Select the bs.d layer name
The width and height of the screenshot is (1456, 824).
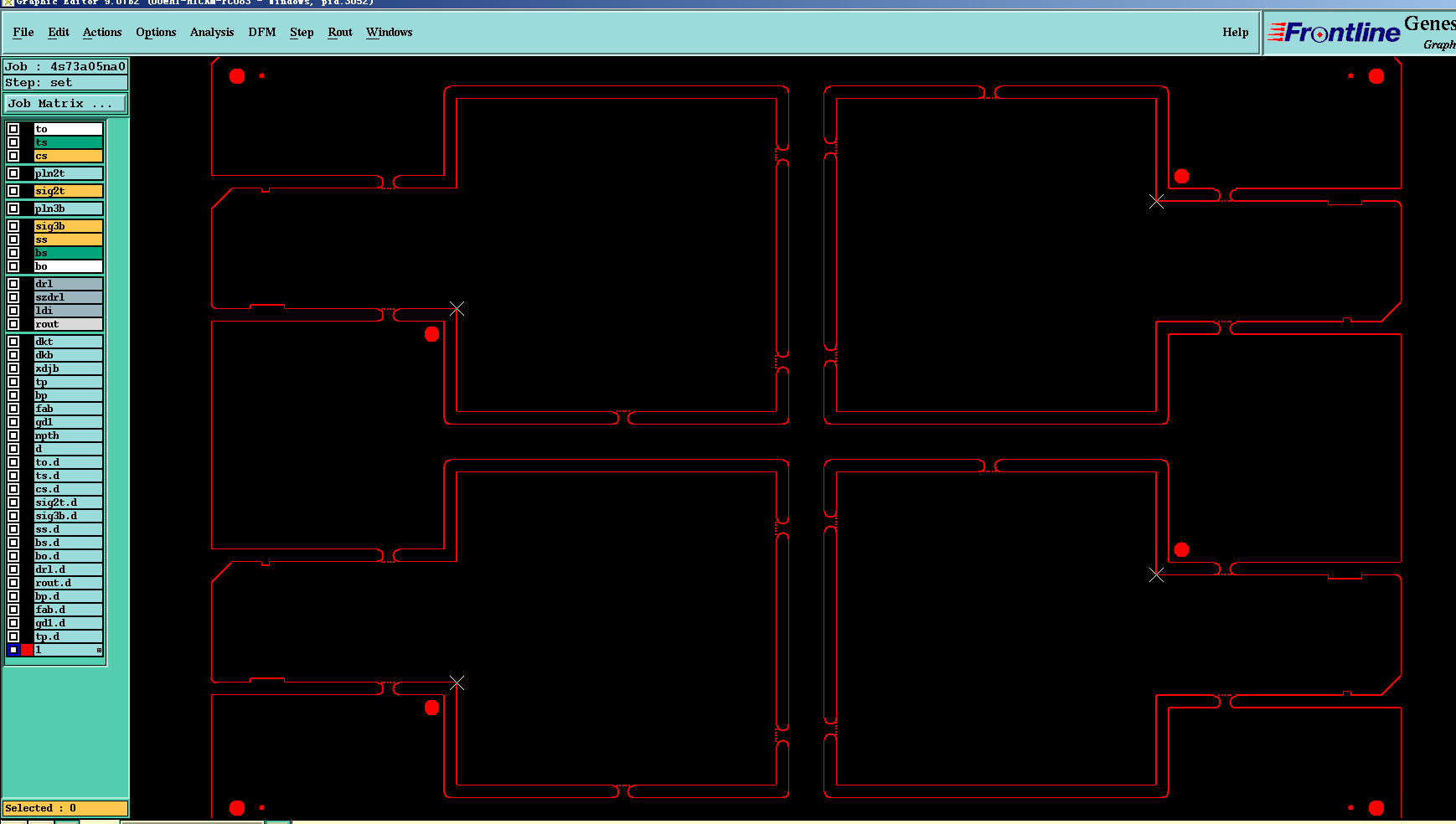[x=68, y=543]
